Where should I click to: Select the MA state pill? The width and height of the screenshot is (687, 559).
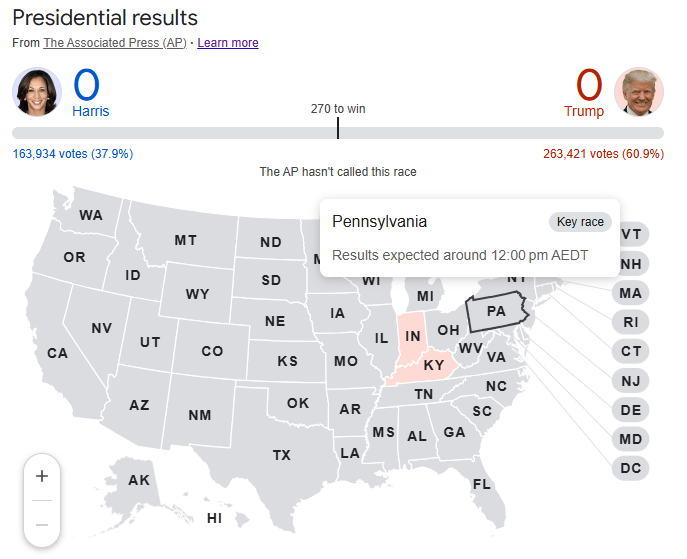pos(630,293)
